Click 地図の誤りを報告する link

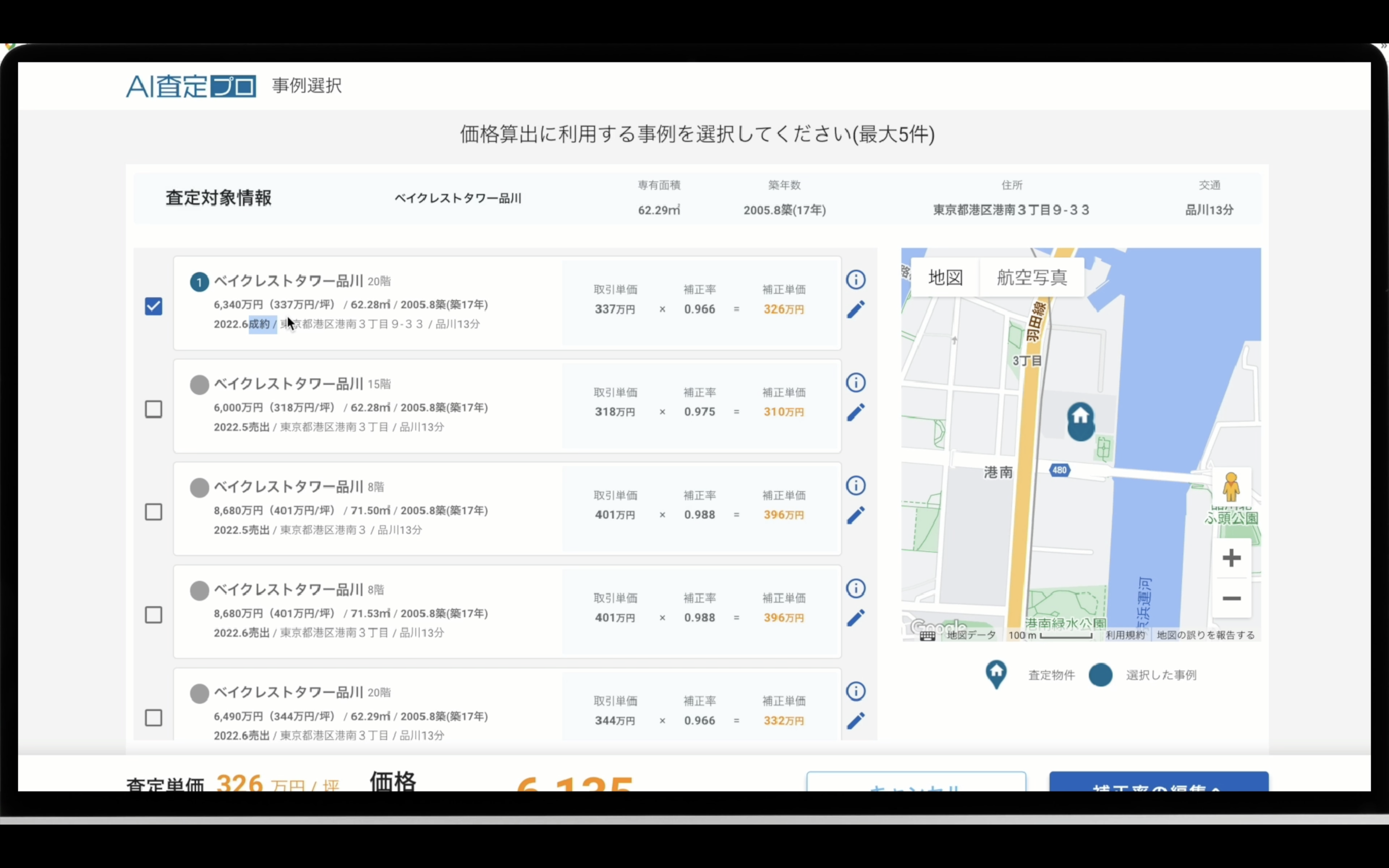click(x=1205, y=635)
